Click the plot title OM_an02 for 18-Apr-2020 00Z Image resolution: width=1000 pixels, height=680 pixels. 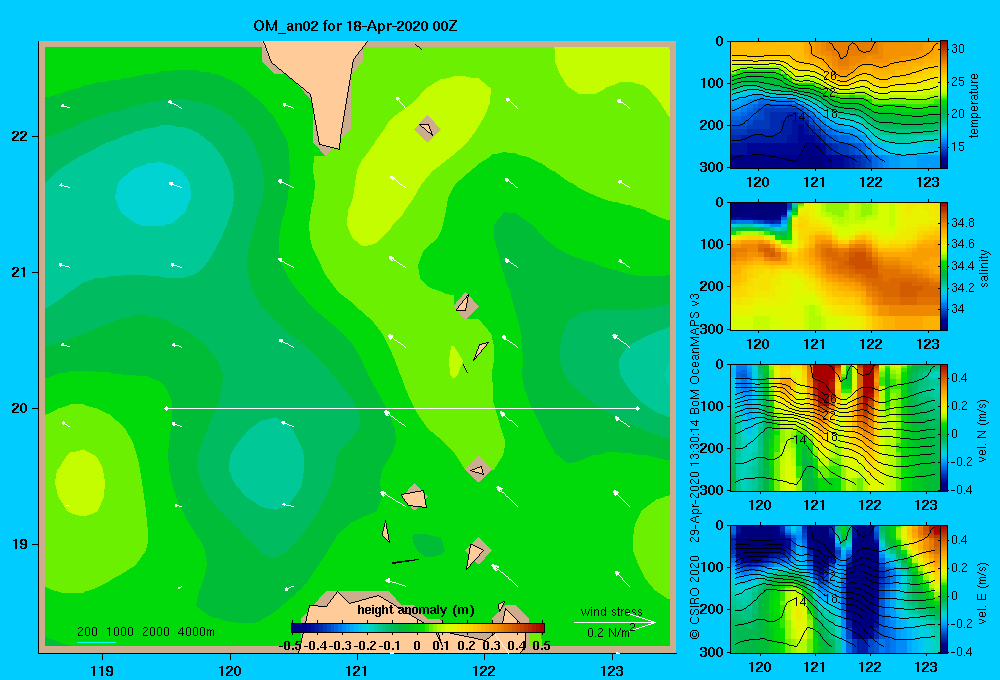(x=355, y=26)
